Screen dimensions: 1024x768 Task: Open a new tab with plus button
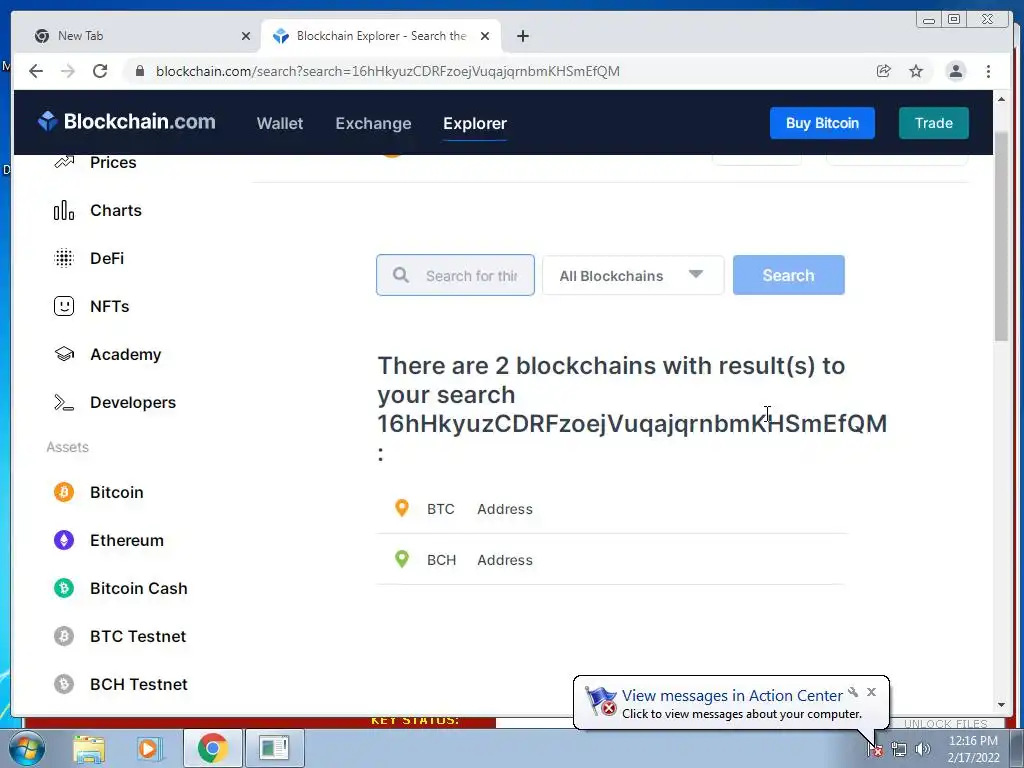pos(522,36)
